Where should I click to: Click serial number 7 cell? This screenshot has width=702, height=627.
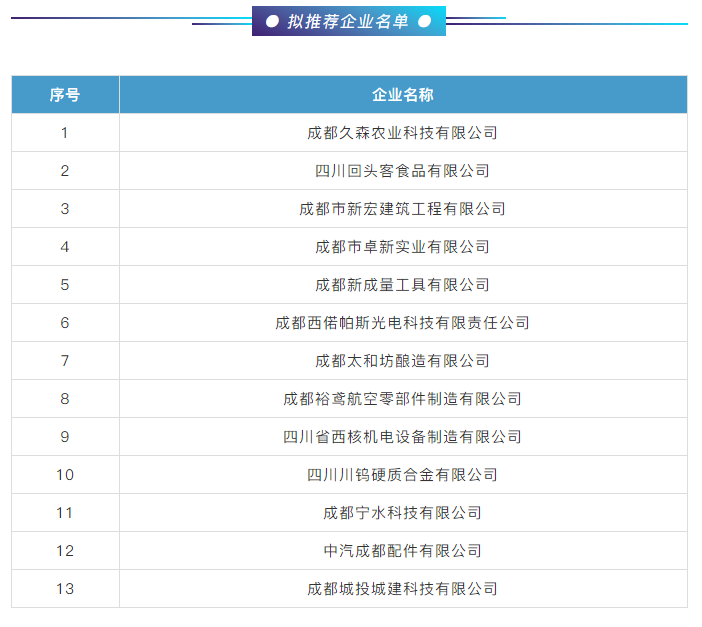click(x=65, y=361)
